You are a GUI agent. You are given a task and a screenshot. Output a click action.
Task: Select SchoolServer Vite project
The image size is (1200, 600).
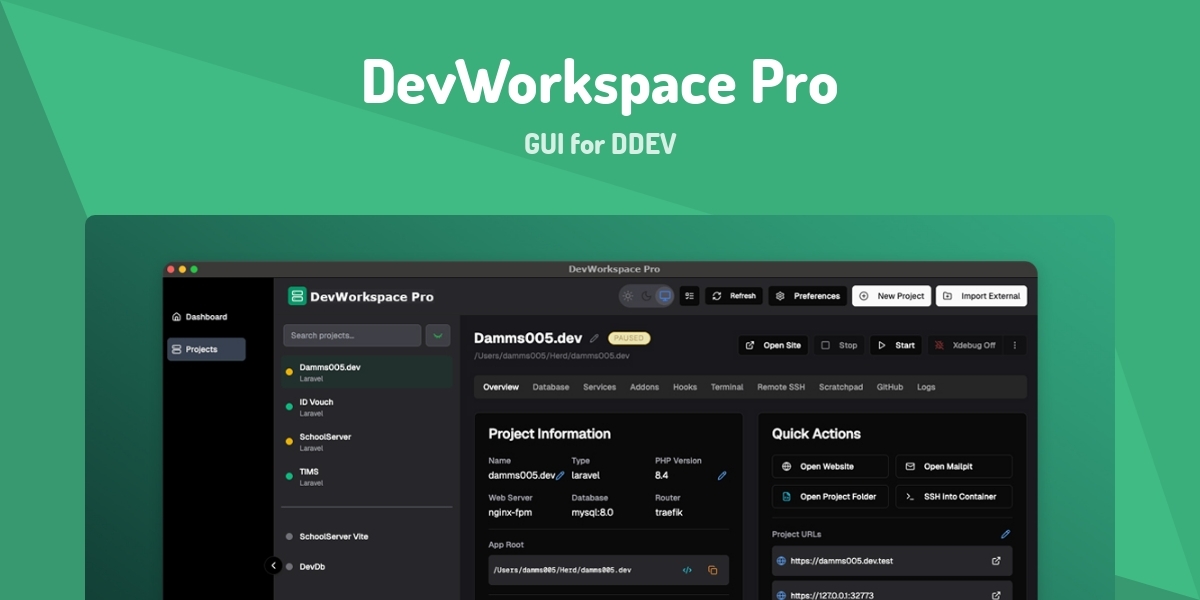pyautogui.click(x=367, y=537)
